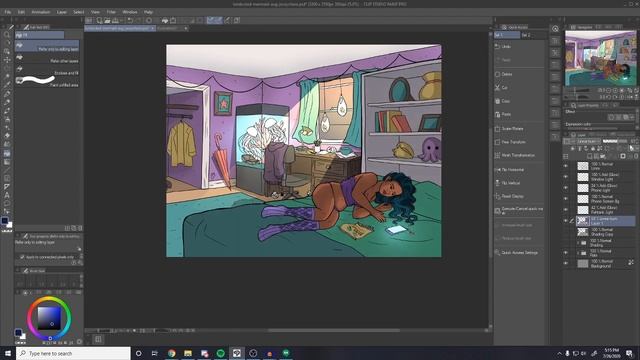Click the Clear layer circle icon in command bar

point(149,20)
